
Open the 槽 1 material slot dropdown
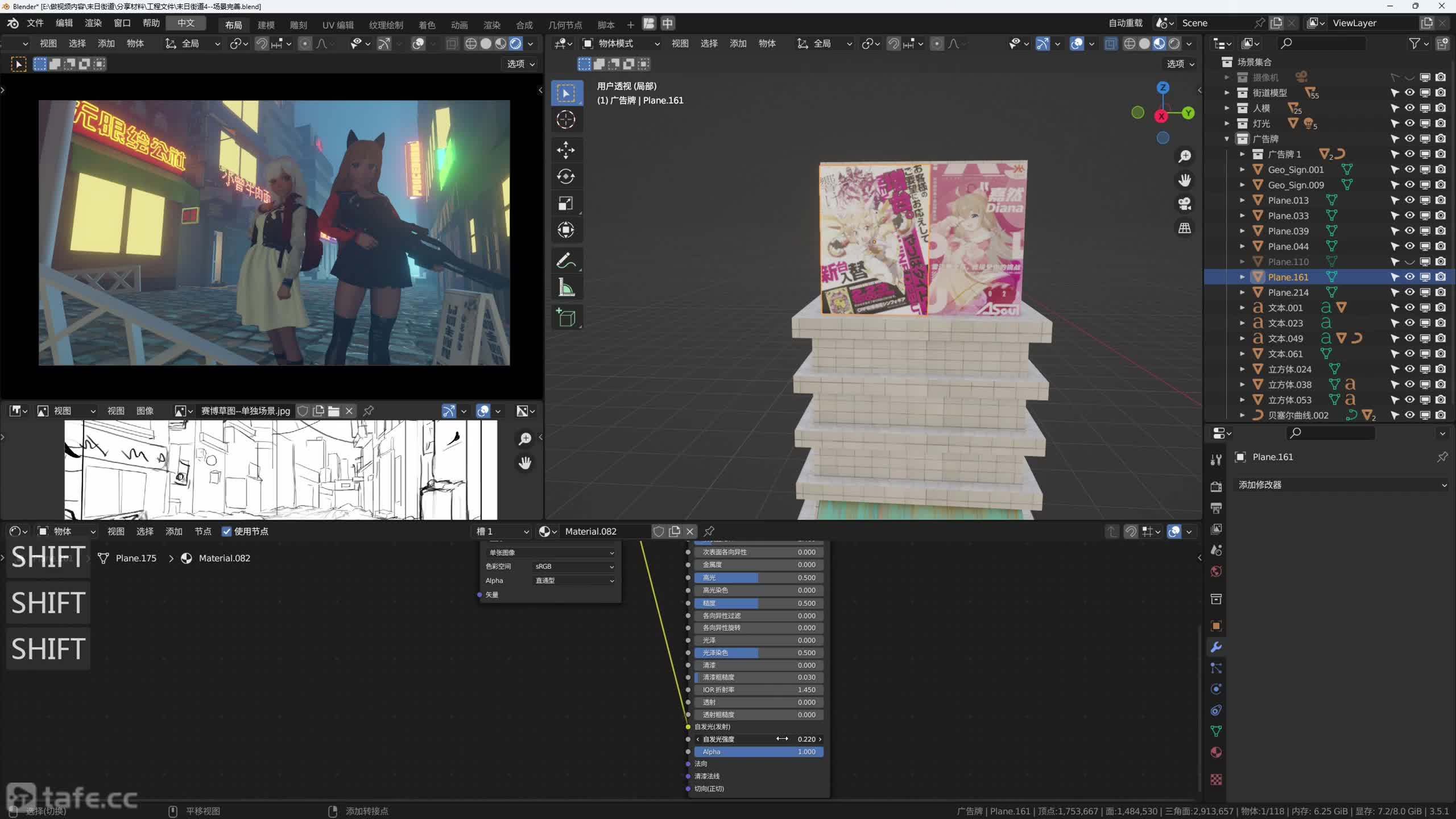(502, 531)
